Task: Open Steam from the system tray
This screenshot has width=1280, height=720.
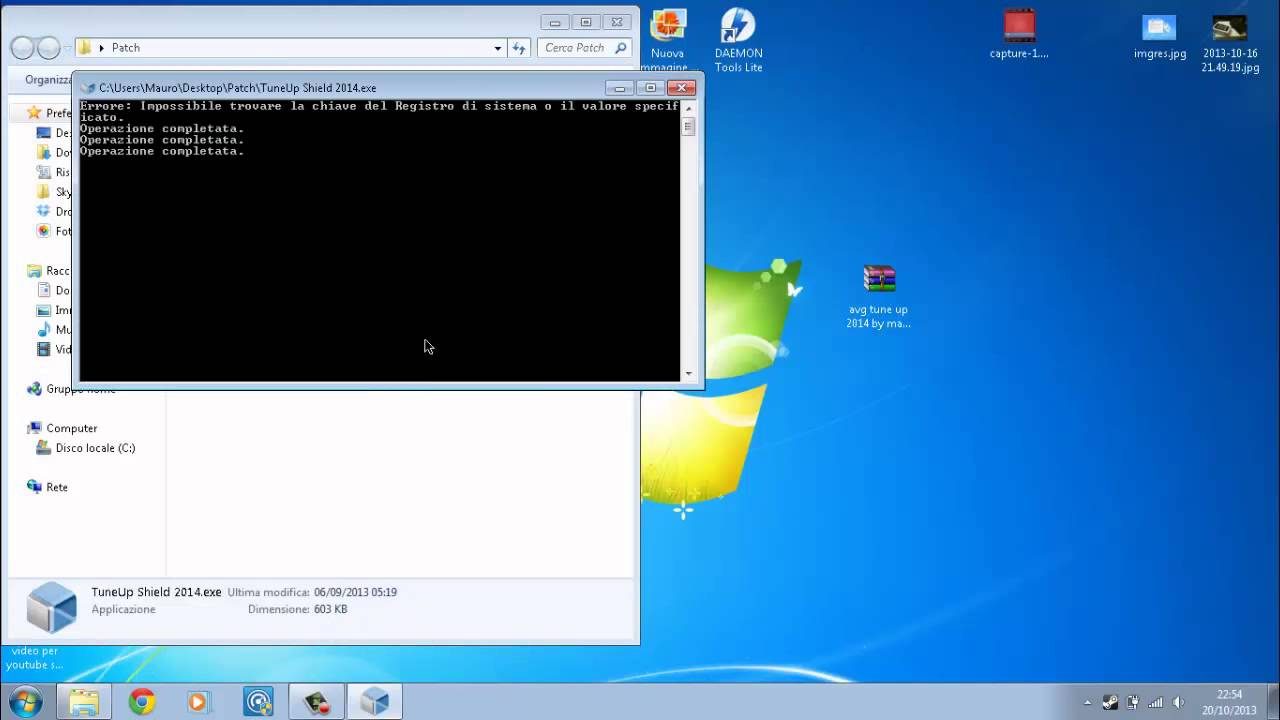Action: tap(1110, 702)
